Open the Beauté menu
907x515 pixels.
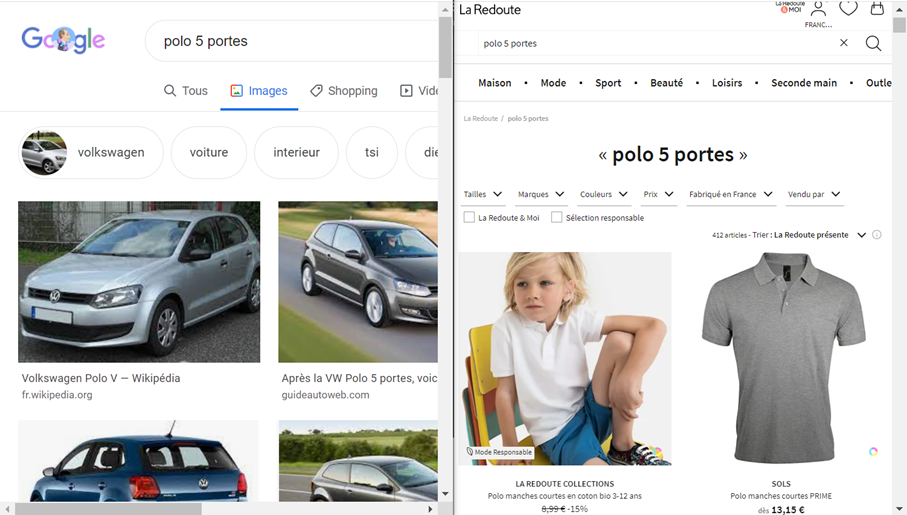point(666,83)
